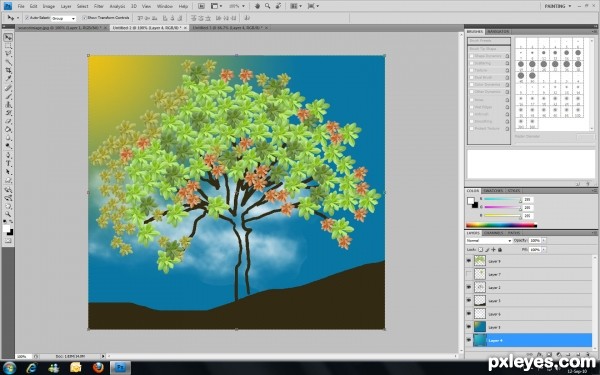This screenshot has height=375, width=600.
Task: Select the Layer 6 row
Action: pos(529,314)
